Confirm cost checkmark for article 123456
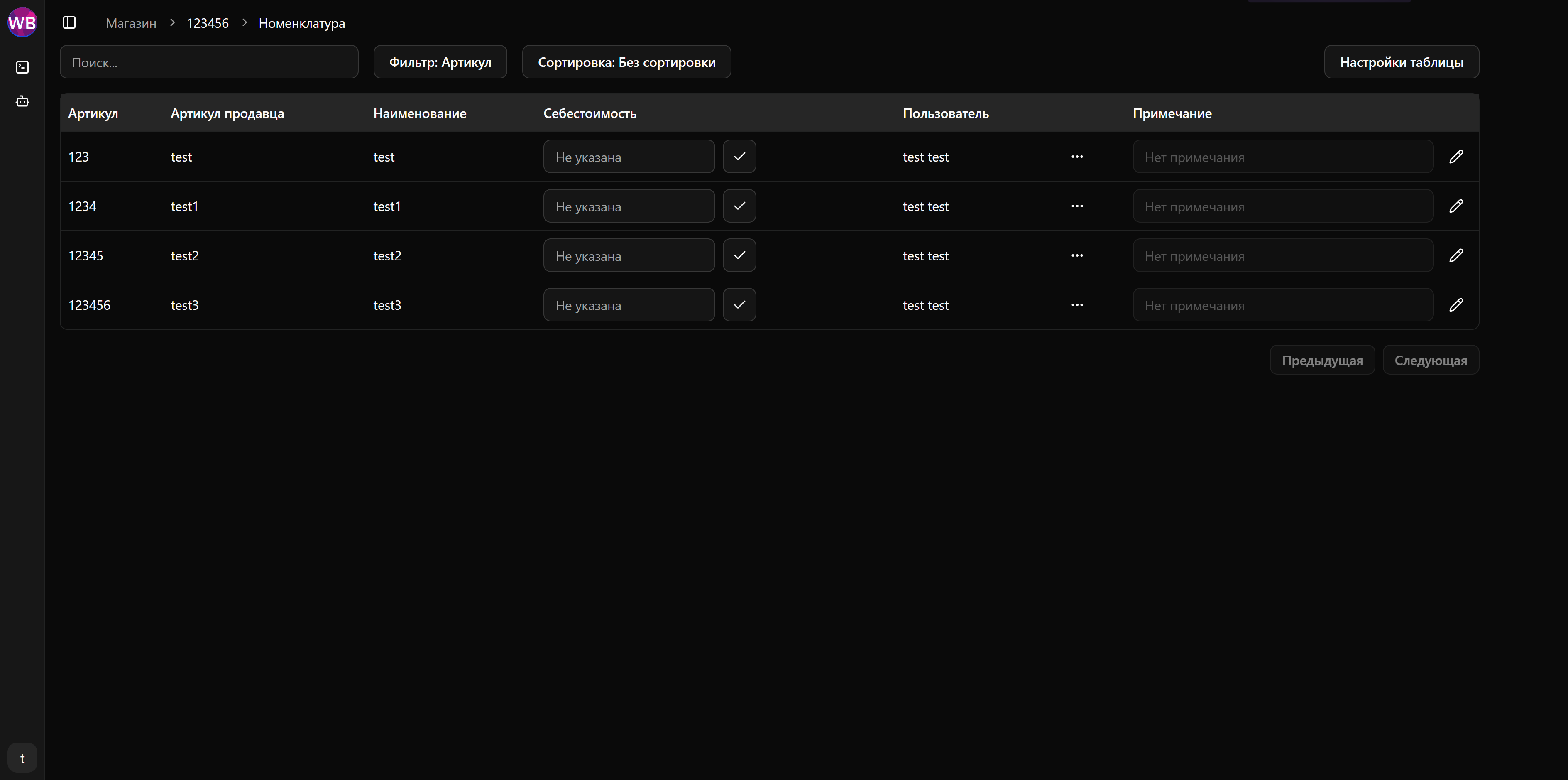 pos(739,304)
